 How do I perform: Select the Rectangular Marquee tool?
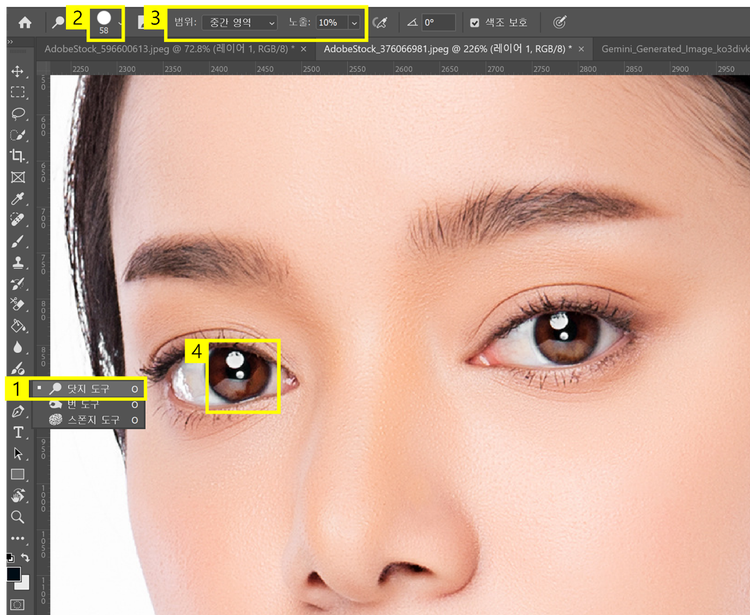[x=18, y=92]
